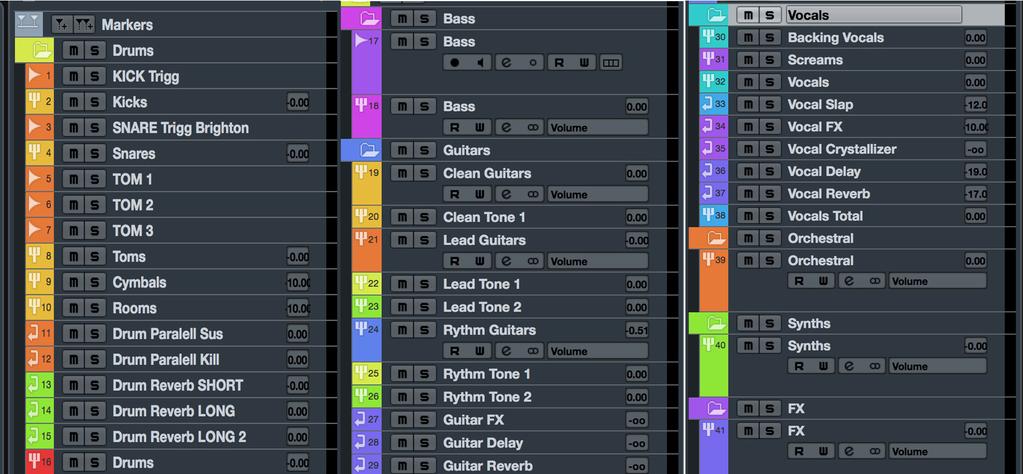Solo the Rooms track
1023x474 pixels.
[x=95, y=308]
